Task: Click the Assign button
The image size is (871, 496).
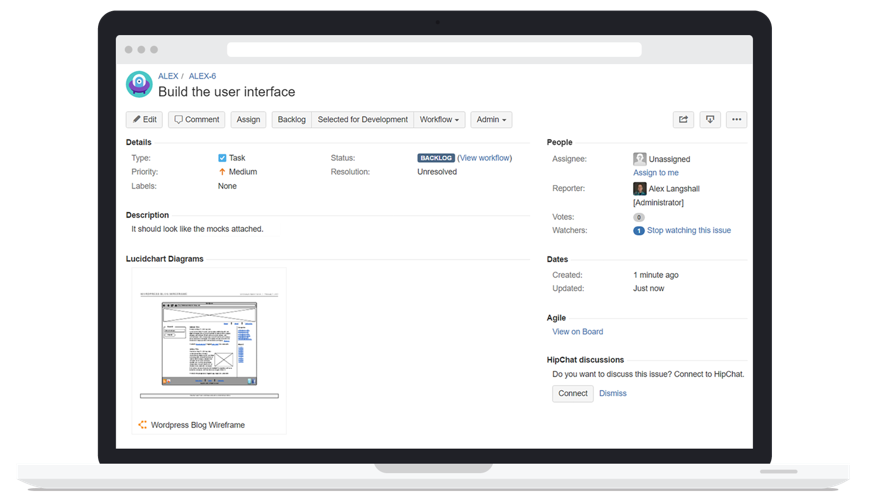Action: coord(248,119)
